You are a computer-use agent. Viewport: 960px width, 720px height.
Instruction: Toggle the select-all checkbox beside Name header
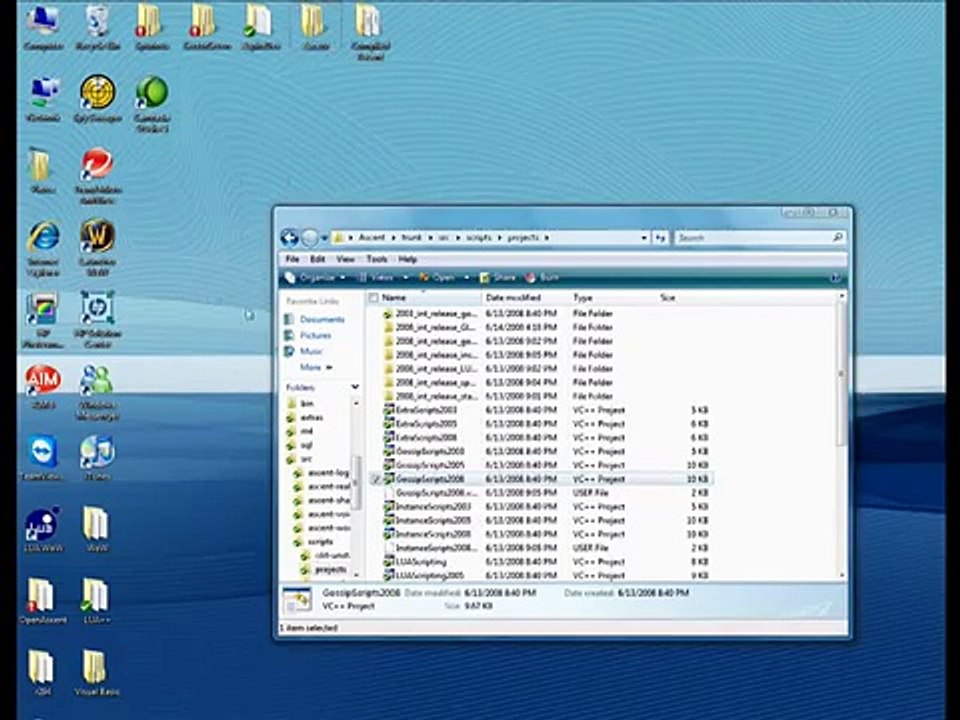click(373, 298)
